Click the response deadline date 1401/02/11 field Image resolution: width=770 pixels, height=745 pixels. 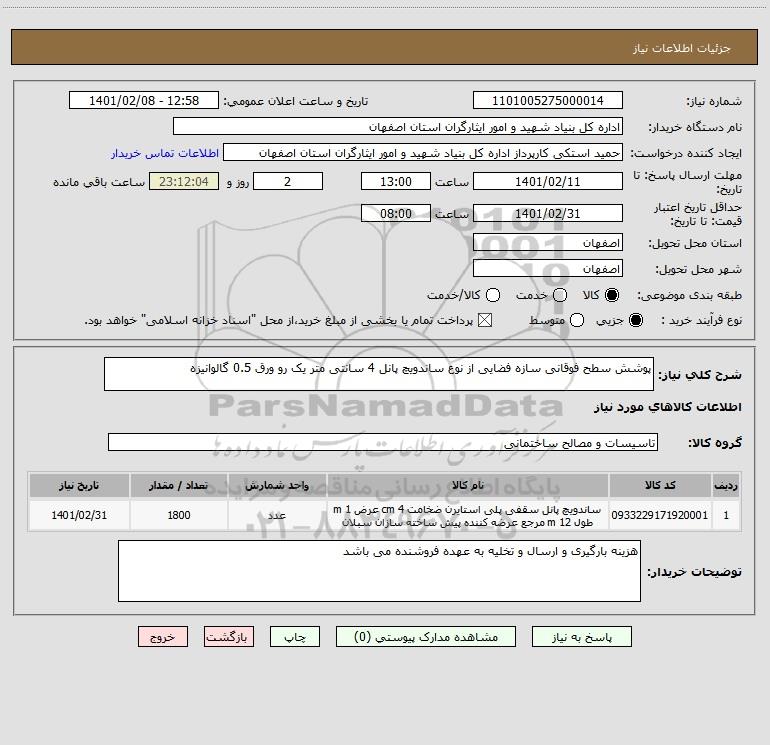pos(548,181)
